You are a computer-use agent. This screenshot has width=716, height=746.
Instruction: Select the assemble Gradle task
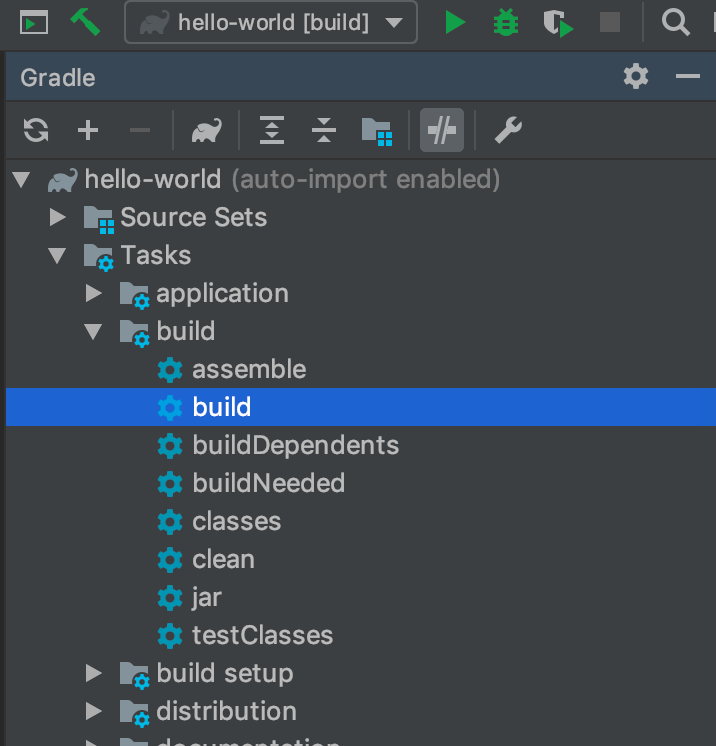pyautogui.click(x=249, y=370)
